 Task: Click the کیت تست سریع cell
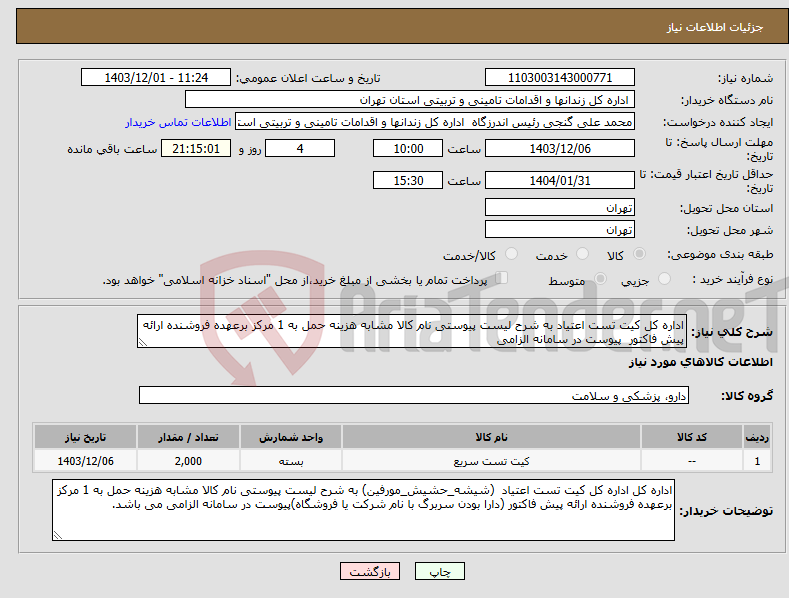[x=491, y=461]
